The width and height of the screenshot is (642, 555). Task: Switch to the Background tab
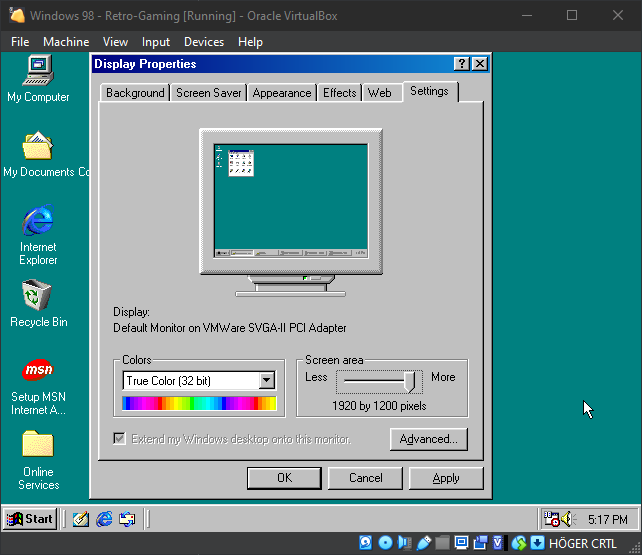coord(135,93)
